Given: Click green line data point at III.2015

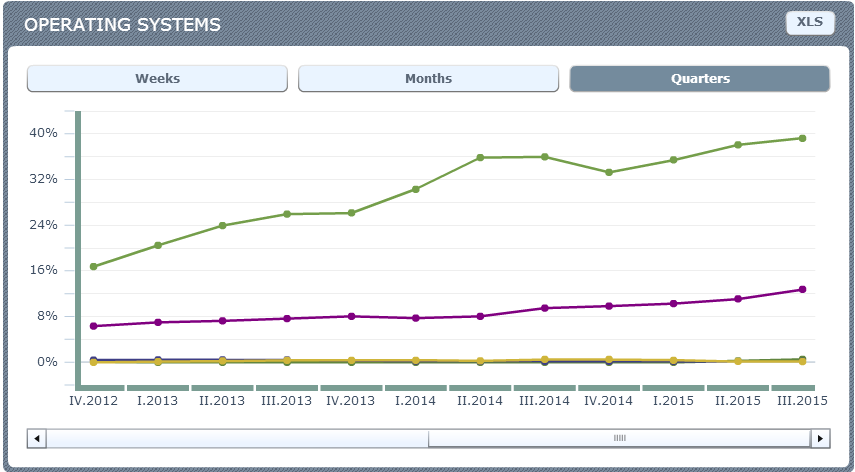Looking at the screenshot, I should point(802,138).
